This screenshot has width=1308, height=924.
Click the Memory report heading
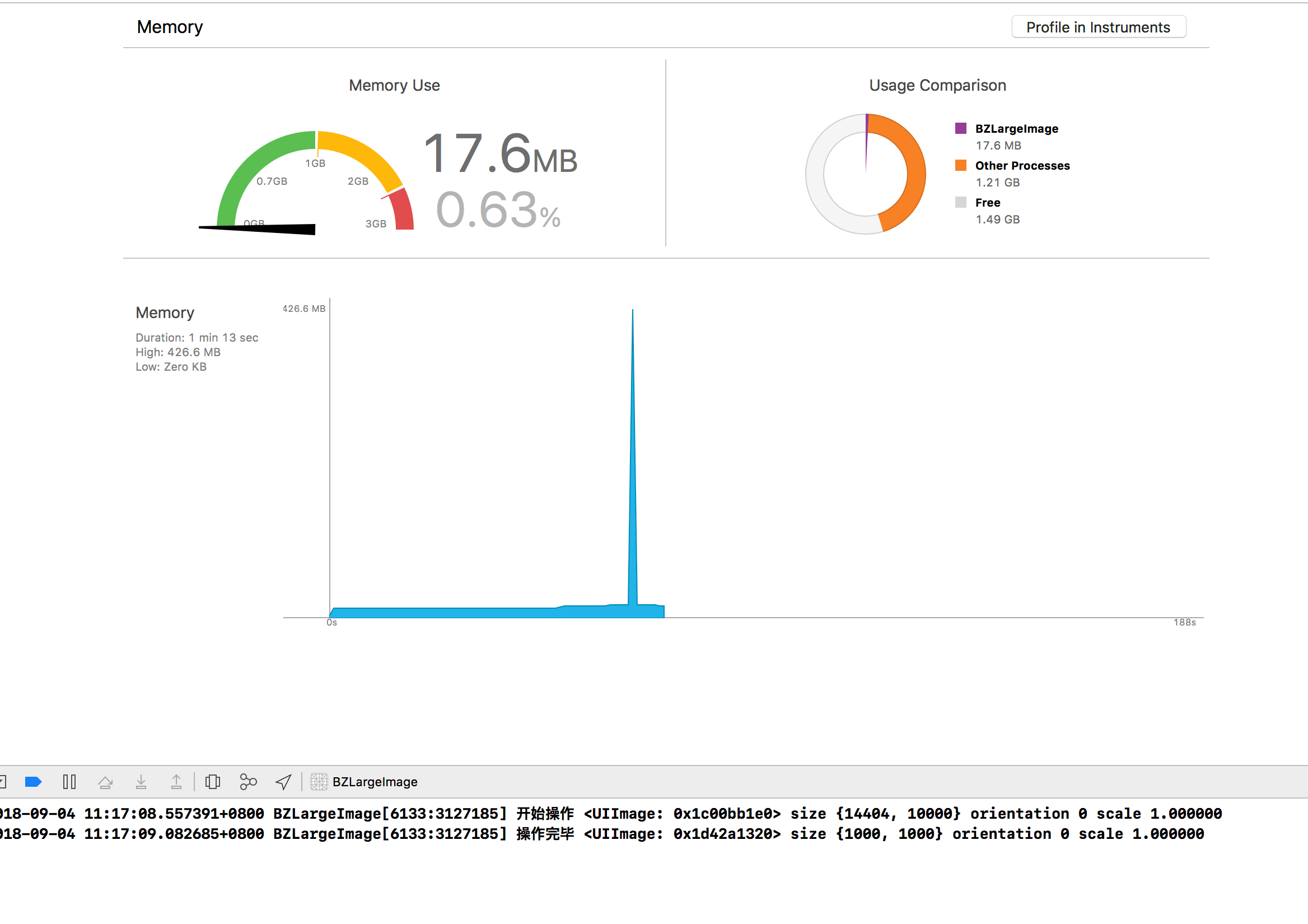[170, 27]
